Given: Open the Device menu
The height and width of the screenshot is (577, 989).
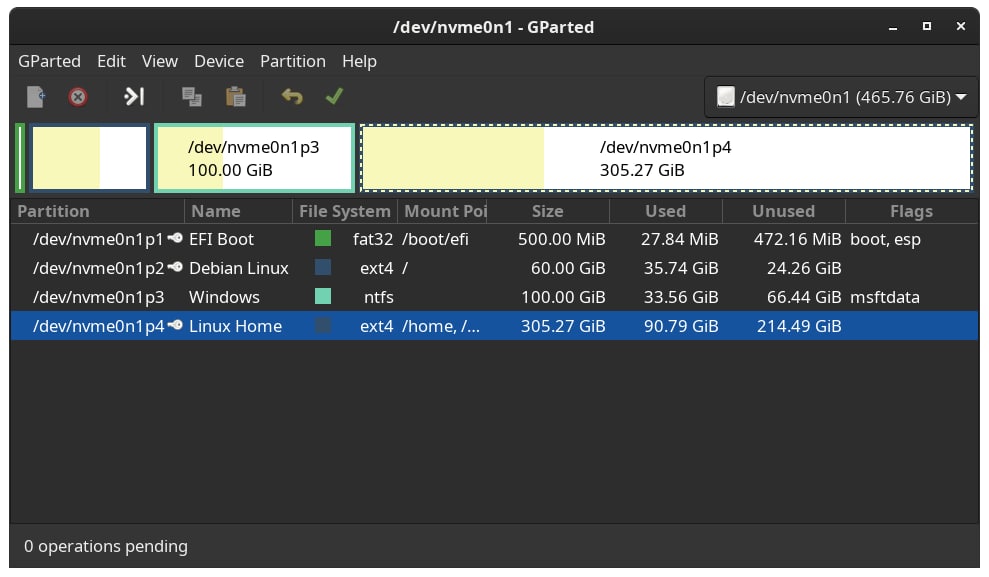Looking at the screenshot, I should click(219, 61).
